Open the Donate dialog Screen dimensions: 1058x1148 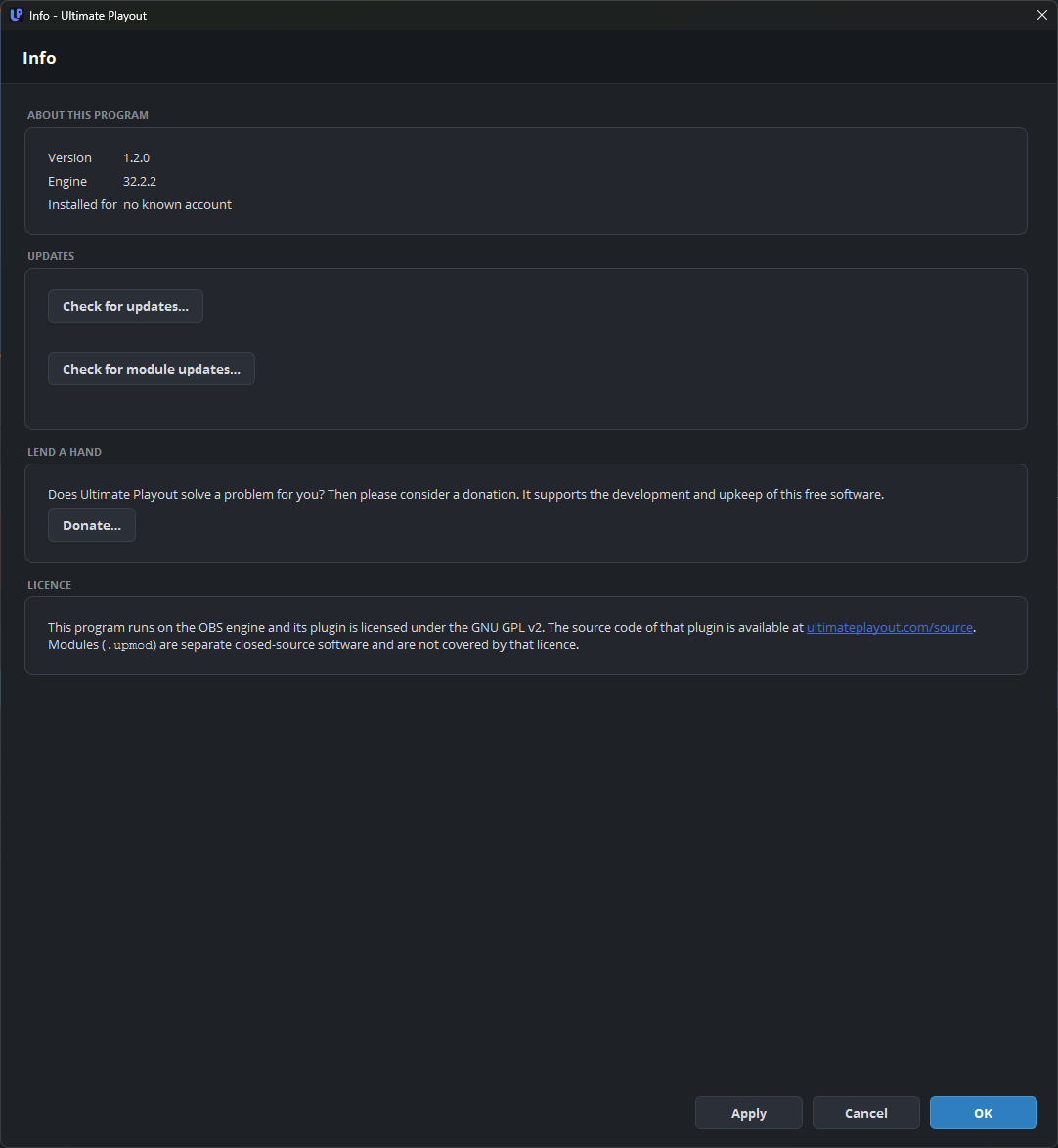92,526
